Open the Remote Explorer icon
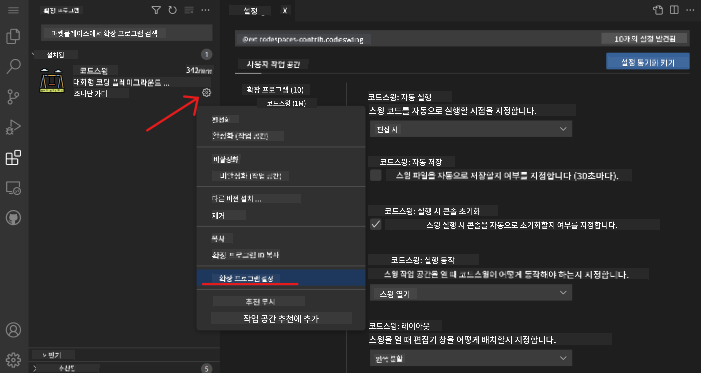The width and height of the screenshot is (701, 373). point(13,188)
